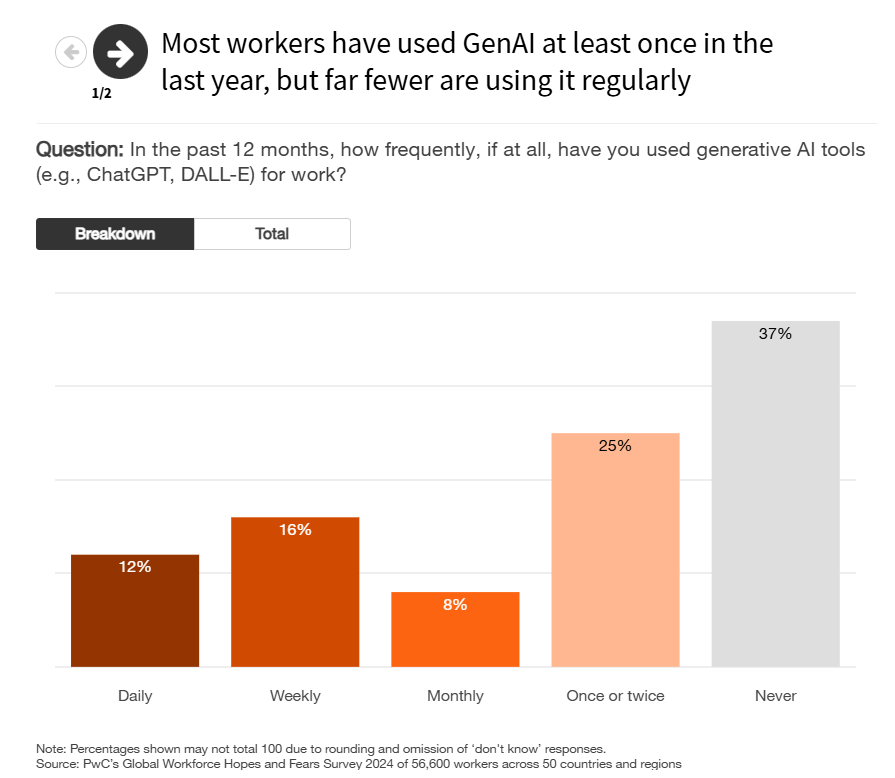Click the PwC source citation line
This screenshot has width=895, height=778.
click(358, 764)
